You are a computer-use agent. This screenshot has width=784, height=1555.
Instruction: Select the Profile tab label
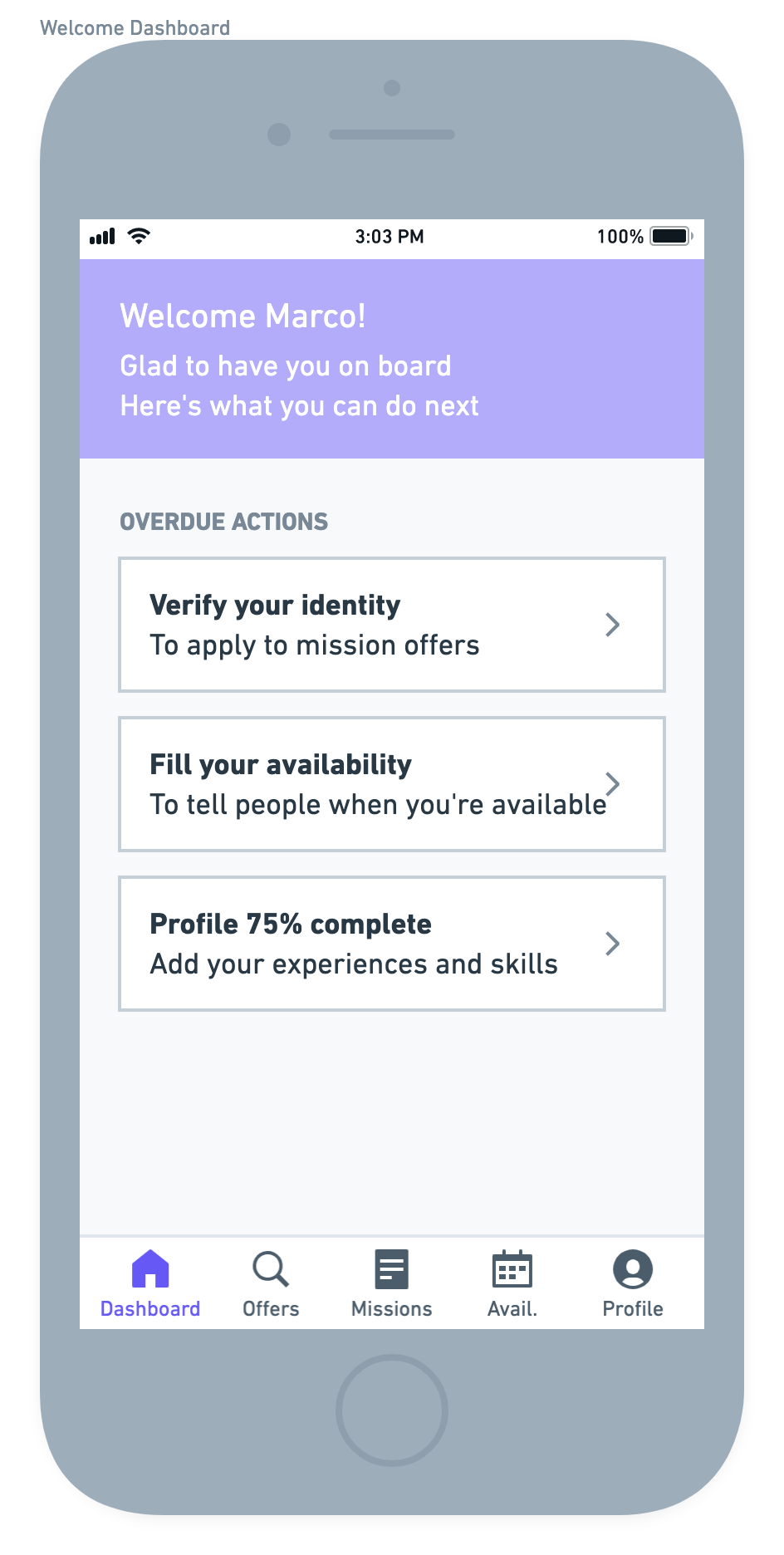[x=633, y=1309]
